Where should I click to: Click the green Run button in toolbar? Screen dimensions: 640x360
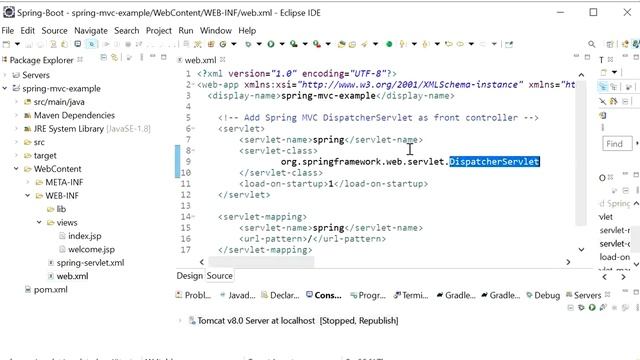pos(271,44)
